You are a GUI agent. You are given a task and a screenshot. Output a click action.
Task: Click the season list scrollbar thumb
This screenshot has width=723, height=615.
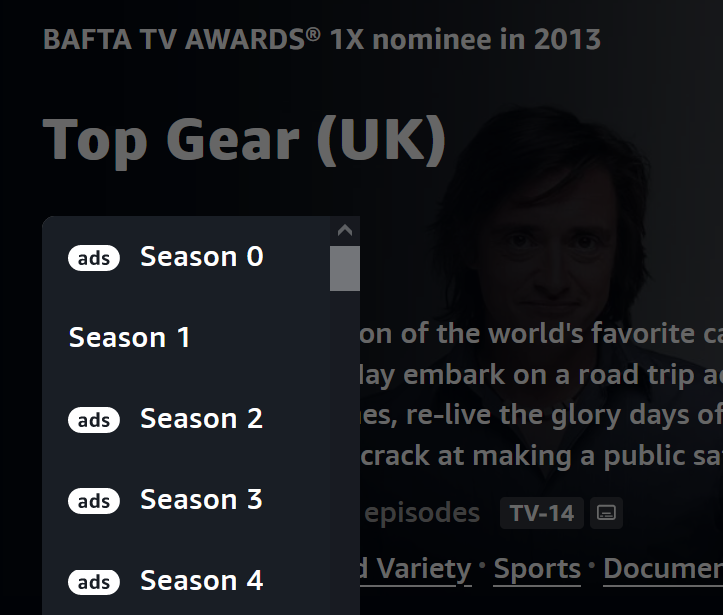point(345,268)
